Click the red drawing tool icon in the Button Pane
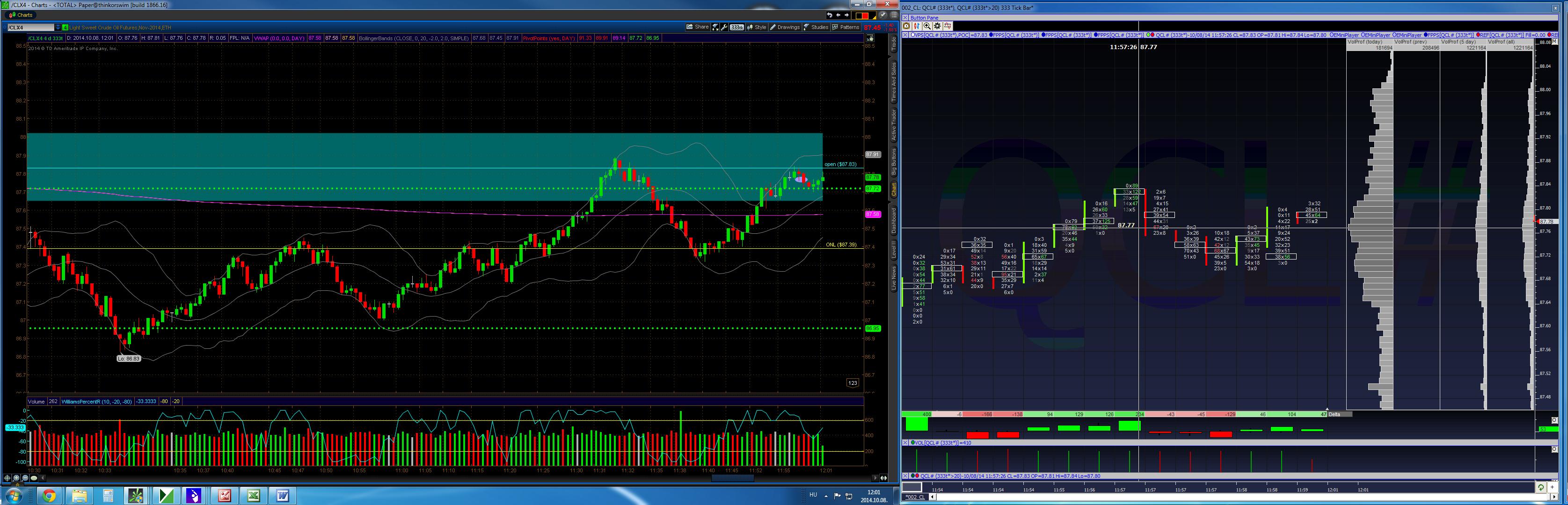This screenshot has height=505, width=1568. pyautogui.click(x=948, y=26)
